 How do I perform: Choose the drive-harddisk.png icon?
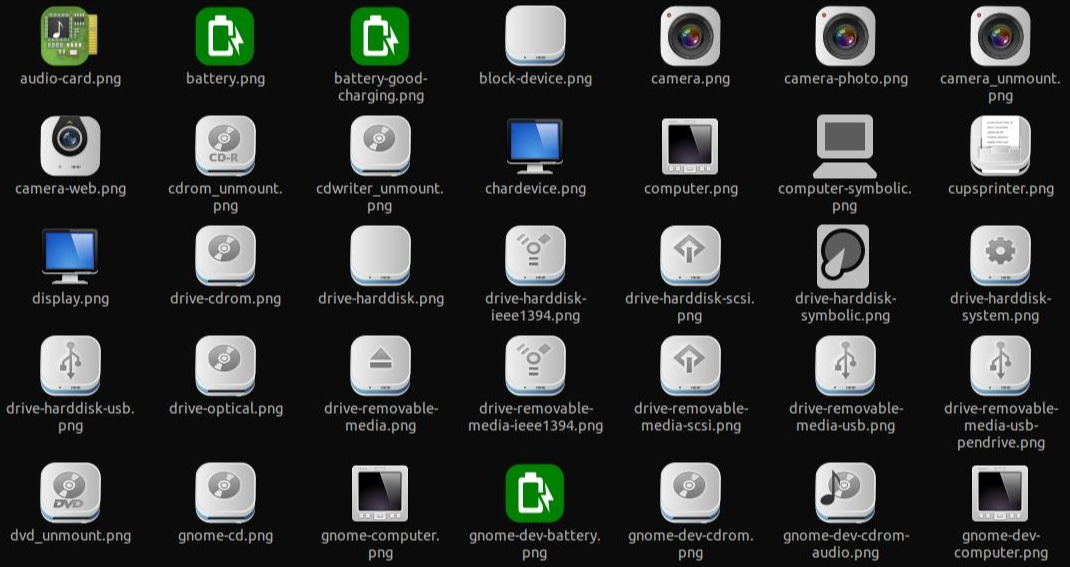pyautogui.click(x=381, y=256)
